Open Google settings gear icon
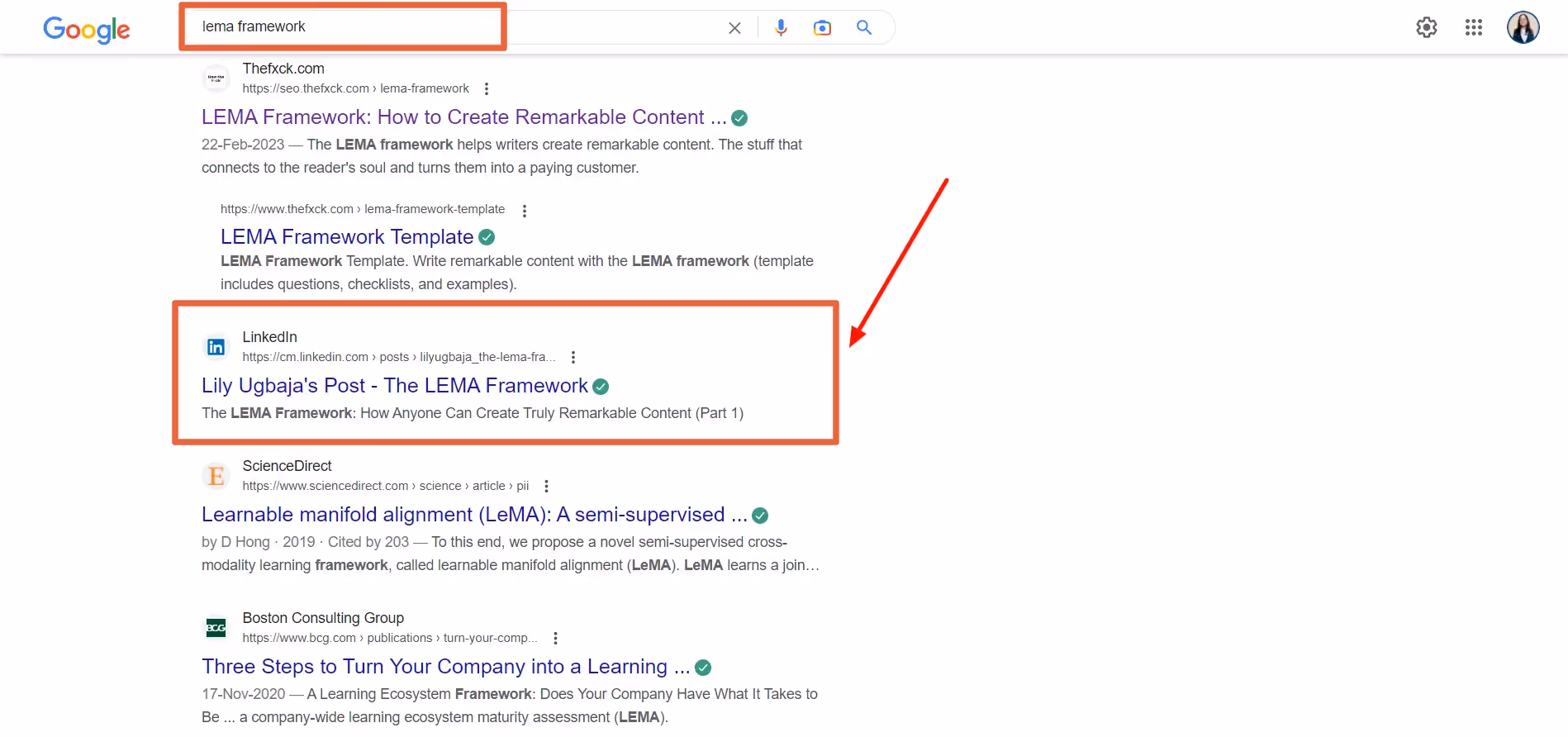 point(1427,27)
